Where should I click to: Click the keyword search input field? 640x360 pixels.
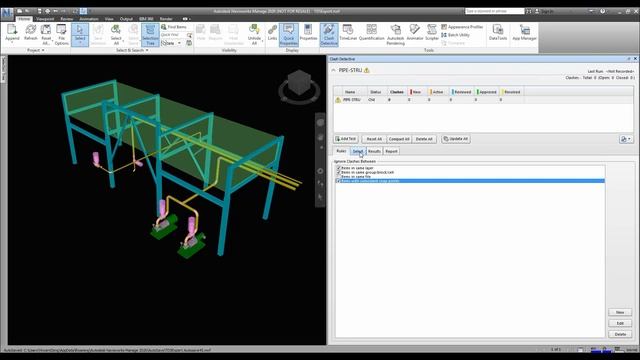click(x=495, y=11)
